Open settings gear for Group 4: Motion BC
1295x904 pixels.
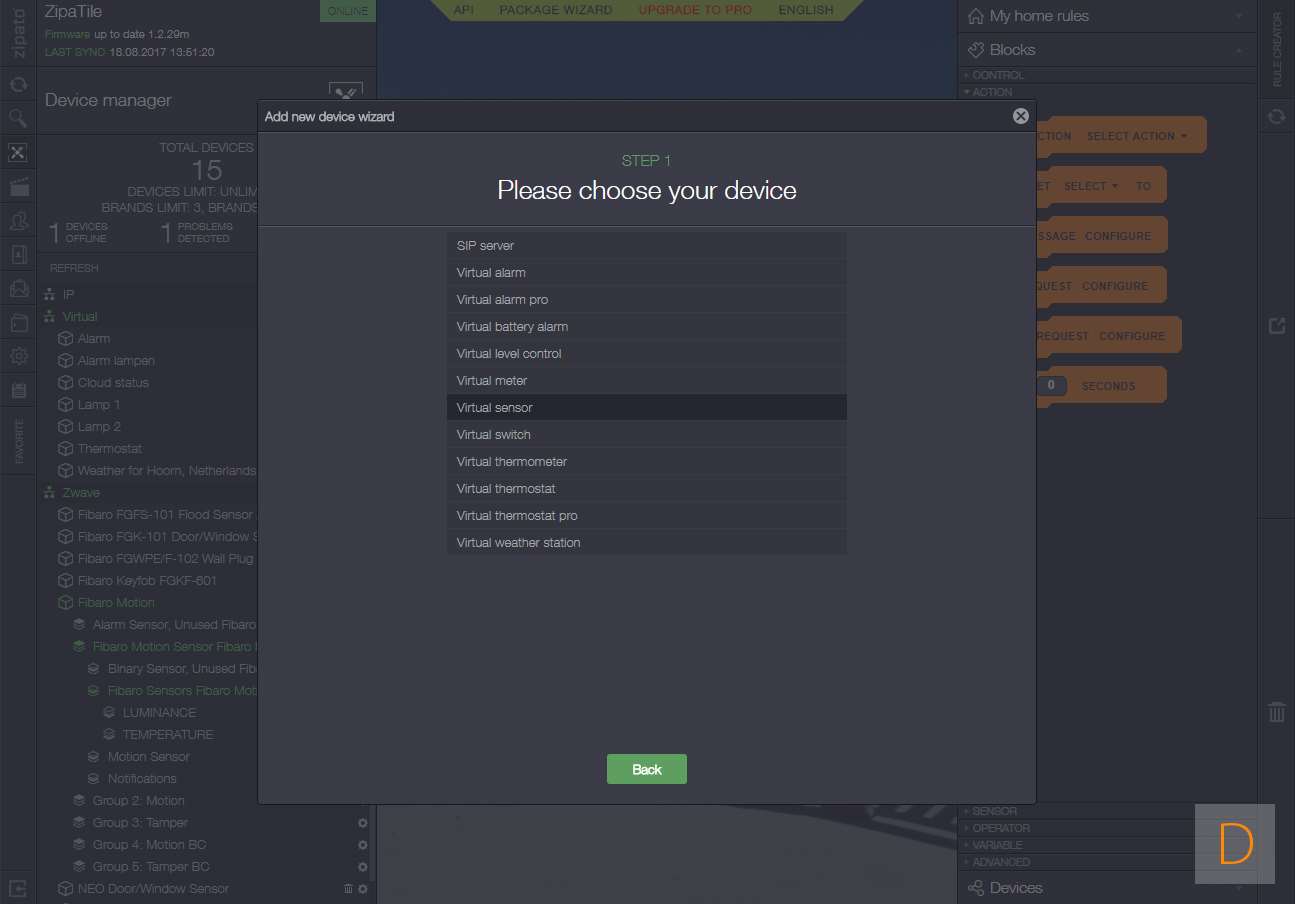tap(363, 845)
